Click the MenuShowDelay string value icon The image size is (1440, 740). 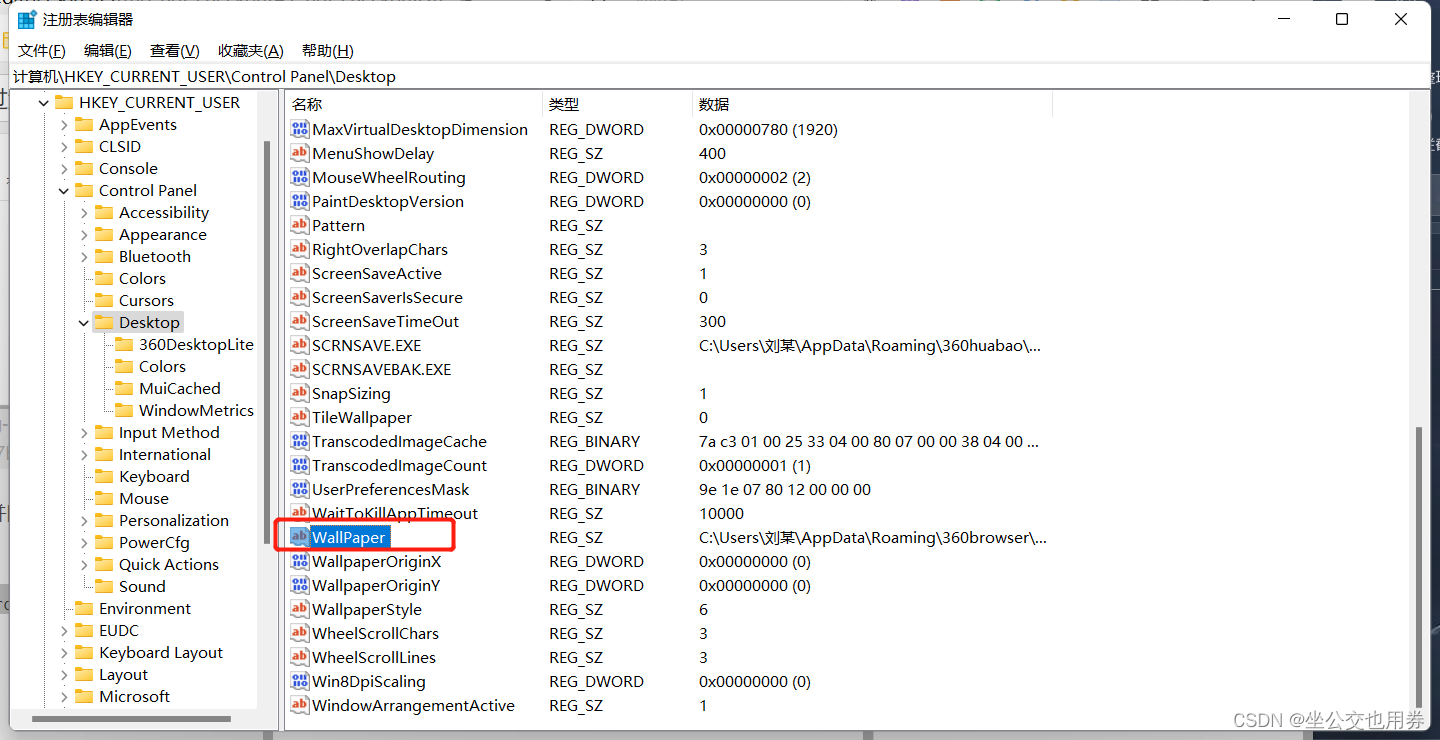[299, 153]
